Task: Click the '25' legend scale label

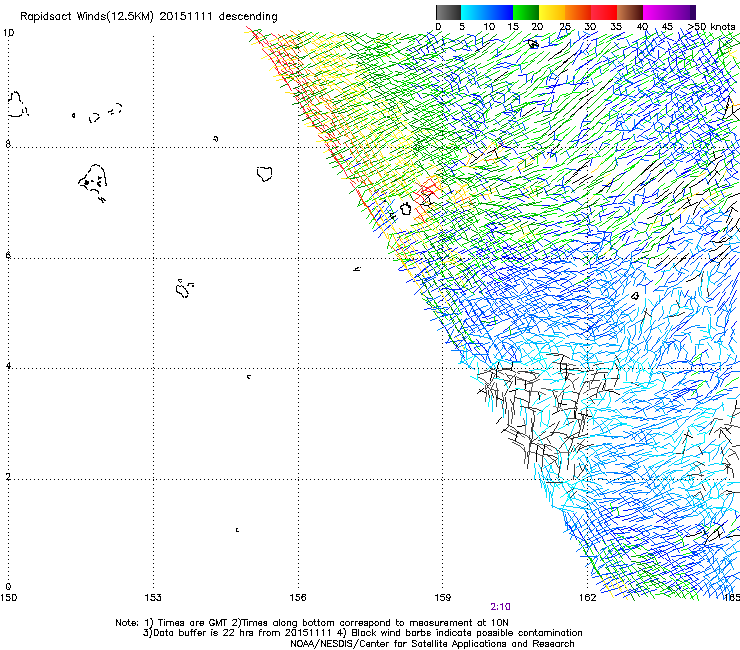Action: pyautogui.click(x=564, y=27)
